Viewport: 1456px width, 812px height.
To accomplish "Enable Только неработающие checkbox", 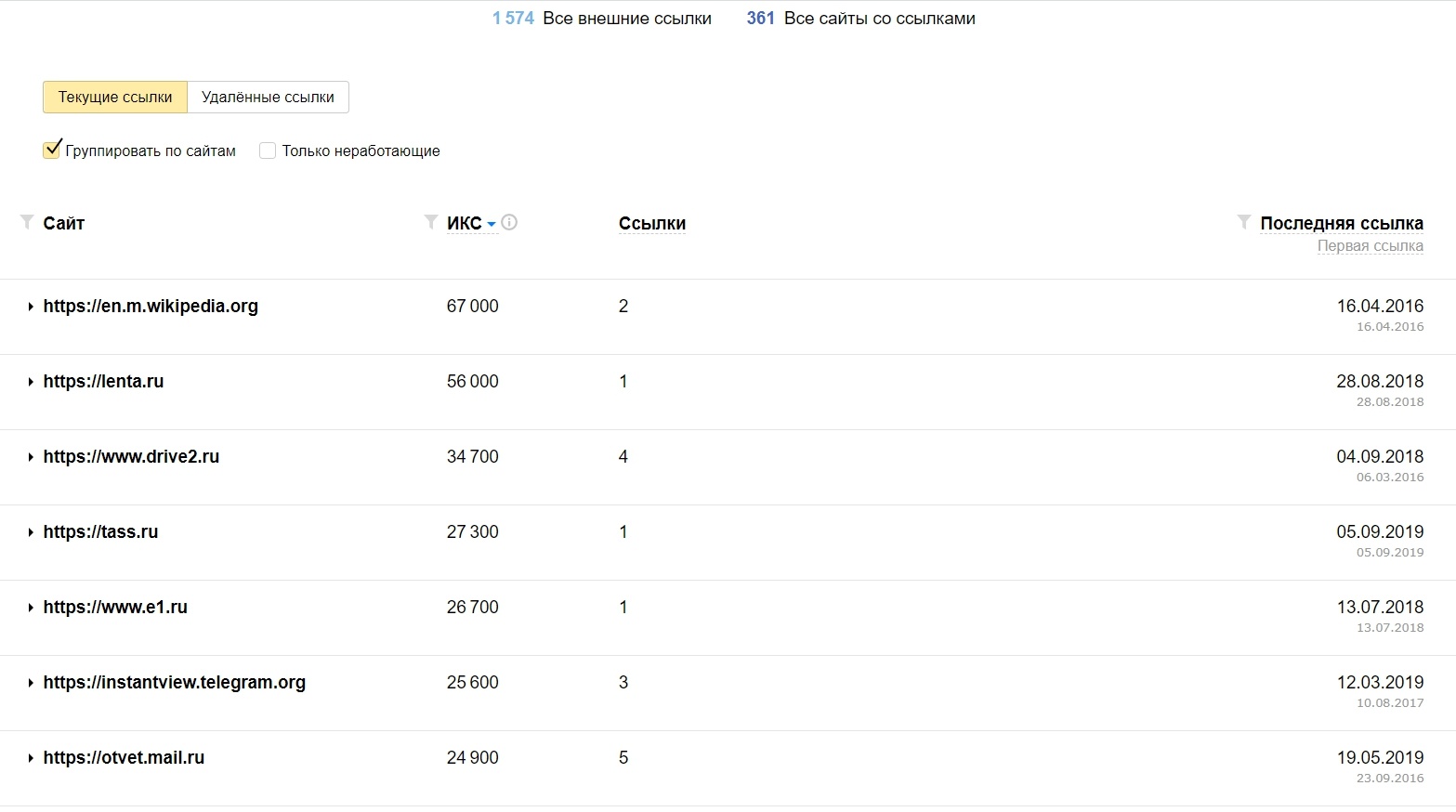I will pos(268,151).
